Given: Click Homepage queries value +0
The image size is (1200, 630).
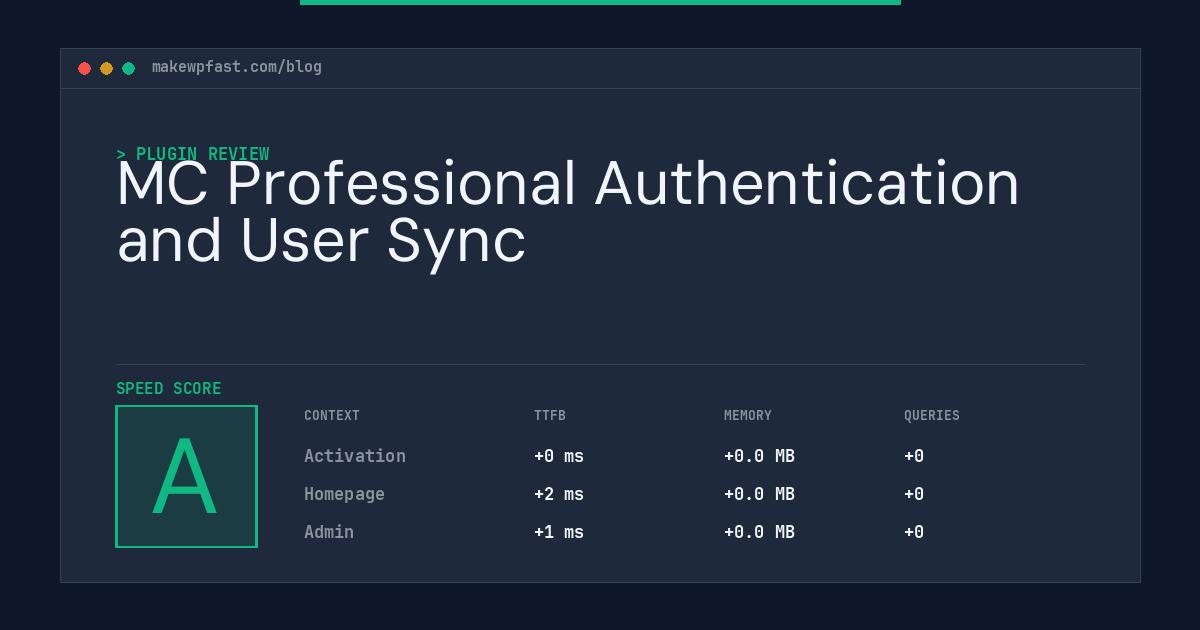Looking at the screenshot, I should (x=914, y=494).
